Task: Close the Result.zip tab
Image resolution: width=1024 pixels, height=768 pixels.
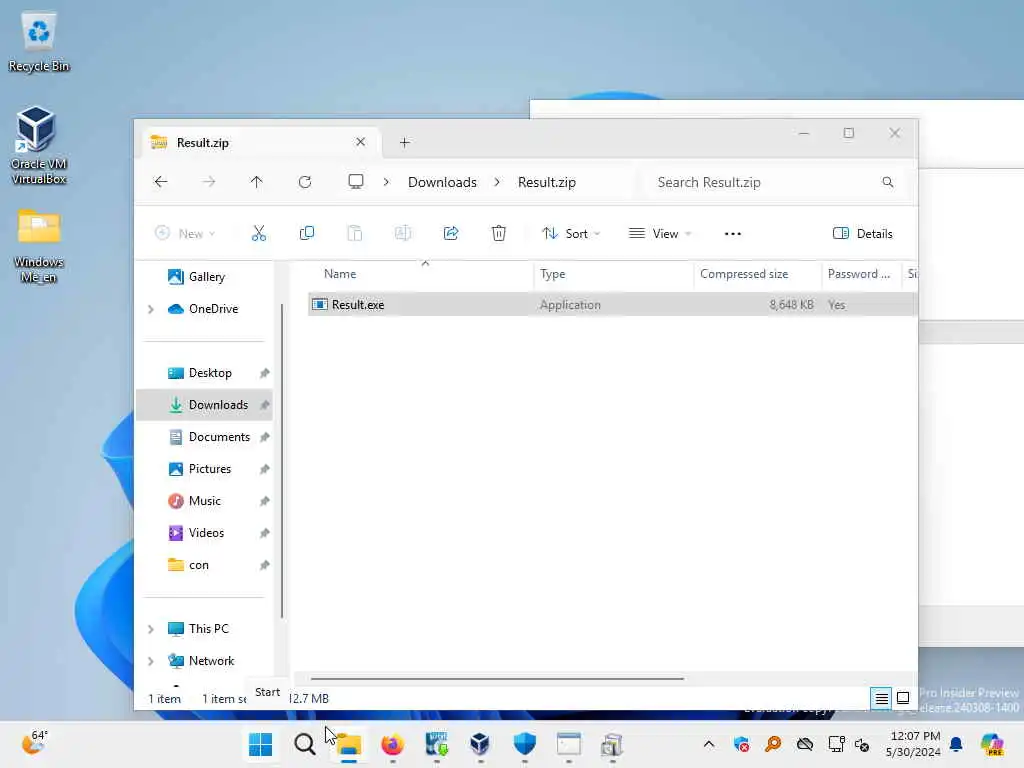Action: tap(360, 142)
